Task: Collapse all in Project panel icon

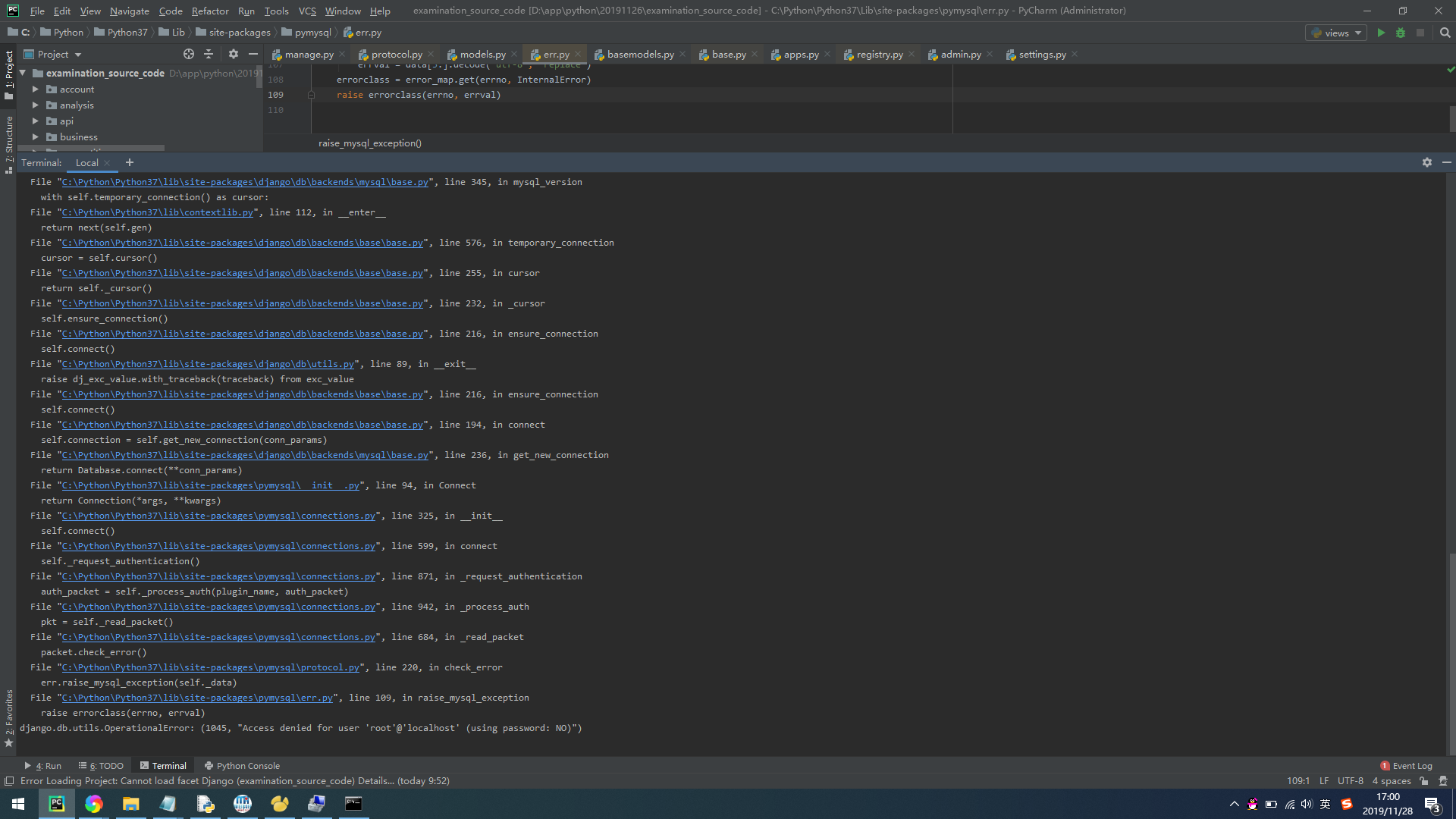Action: pyautogui.click(x=209, y=54)
